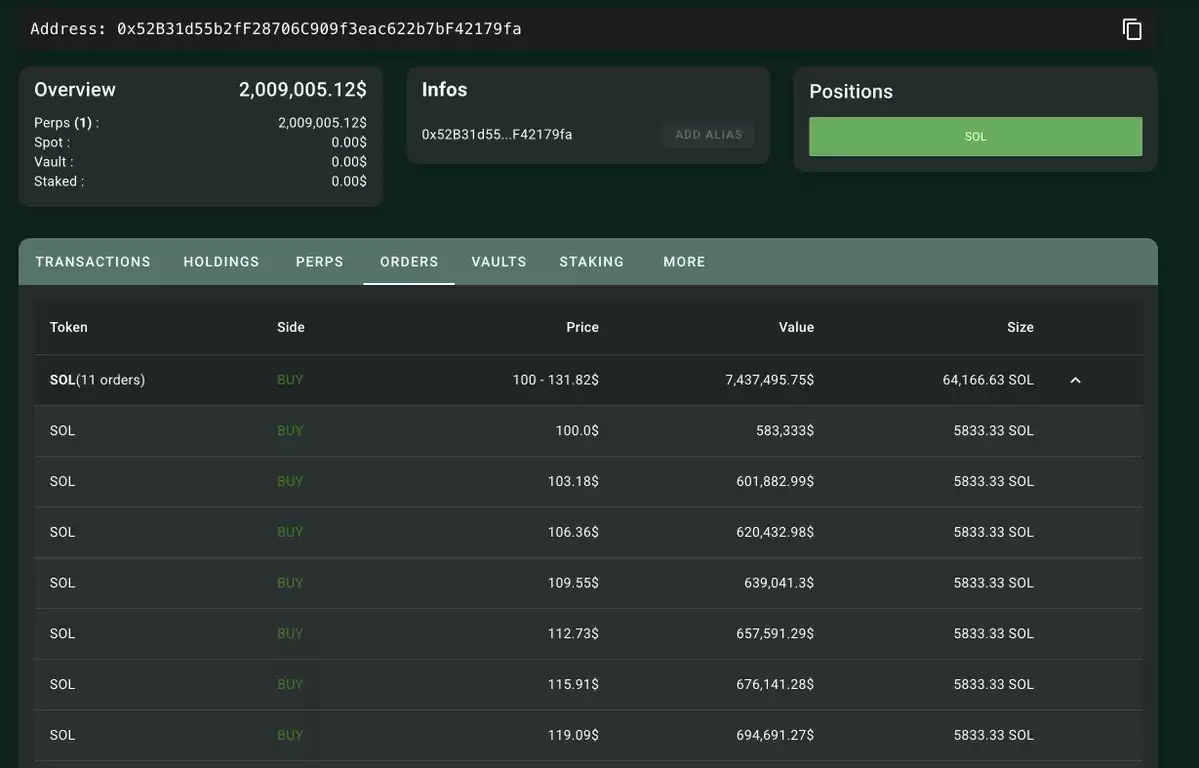Go to the Perps tab
The width and height of the screenshot is (1199, 768).
click(x=320, y=262)
